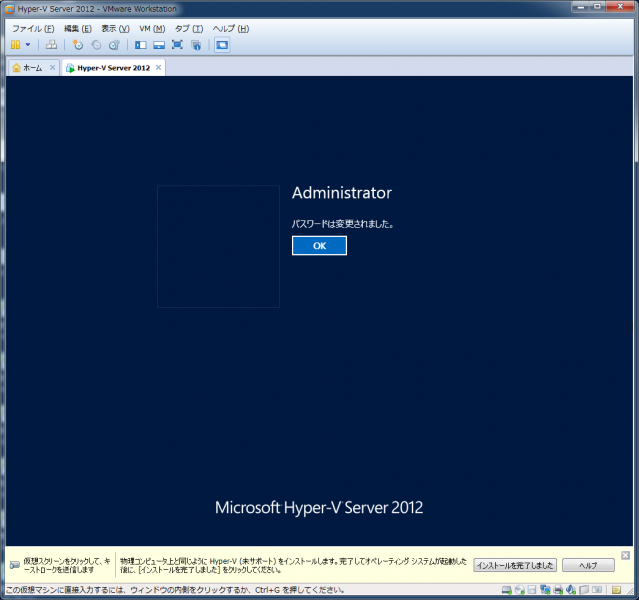This screenshot has width=639, height=600.
Task: Click the keyboard icon in the info bar
Action: coord(15,565)
